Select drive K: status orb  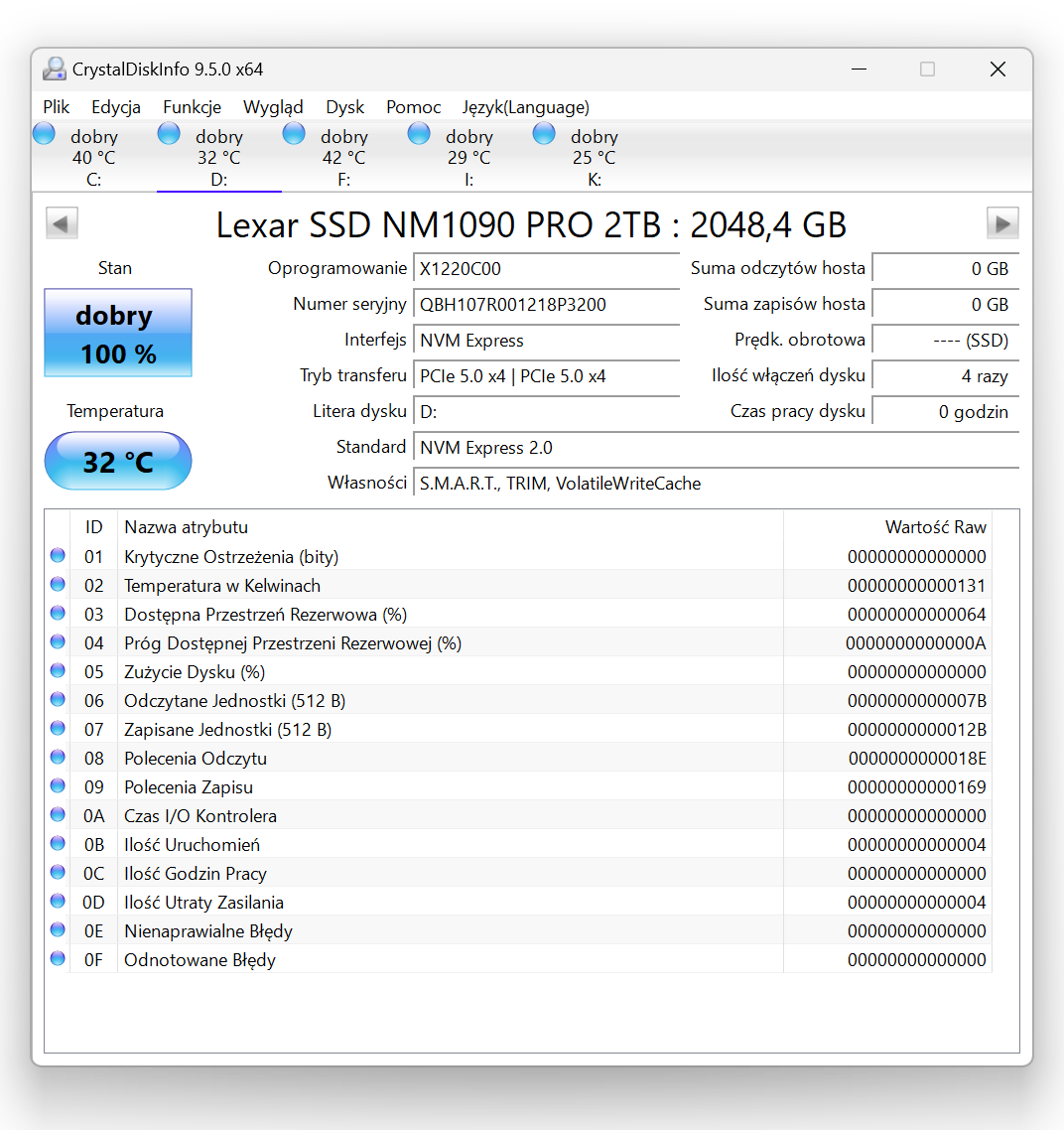[x=544, y=134]
